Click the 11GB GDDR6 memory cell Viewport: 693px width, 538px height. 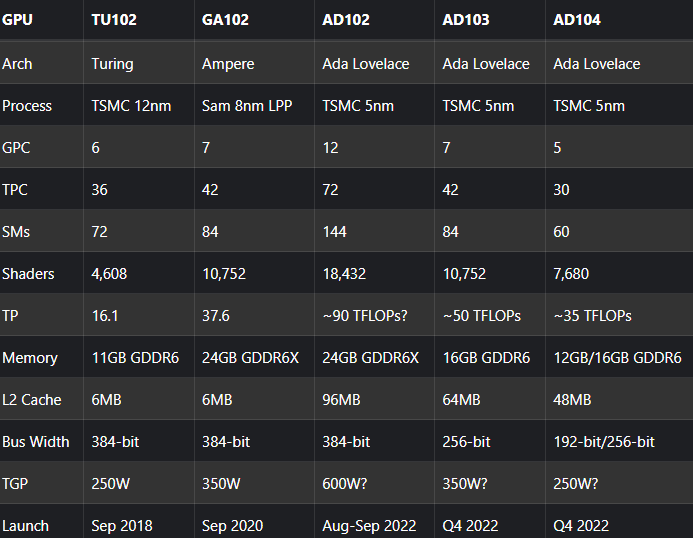(x=135, y=357)
